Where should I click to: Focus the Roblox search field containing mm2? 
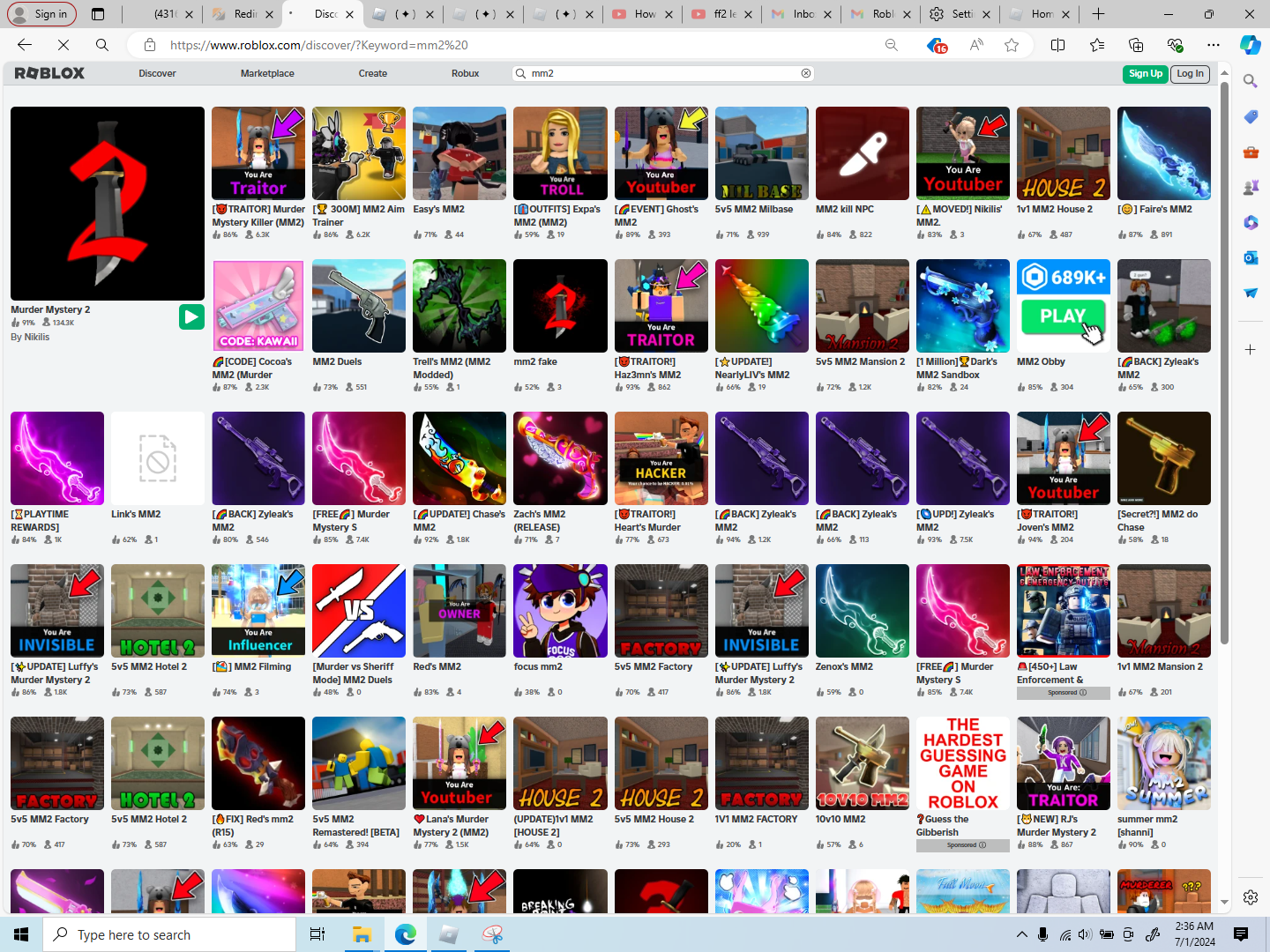pos(662,73)
